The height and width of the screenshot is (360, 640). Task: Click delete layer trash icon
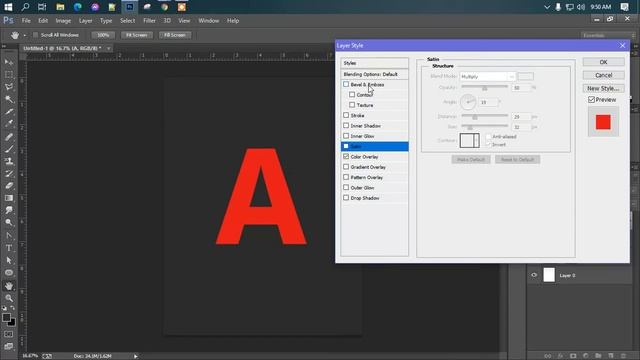coord(623,356)
